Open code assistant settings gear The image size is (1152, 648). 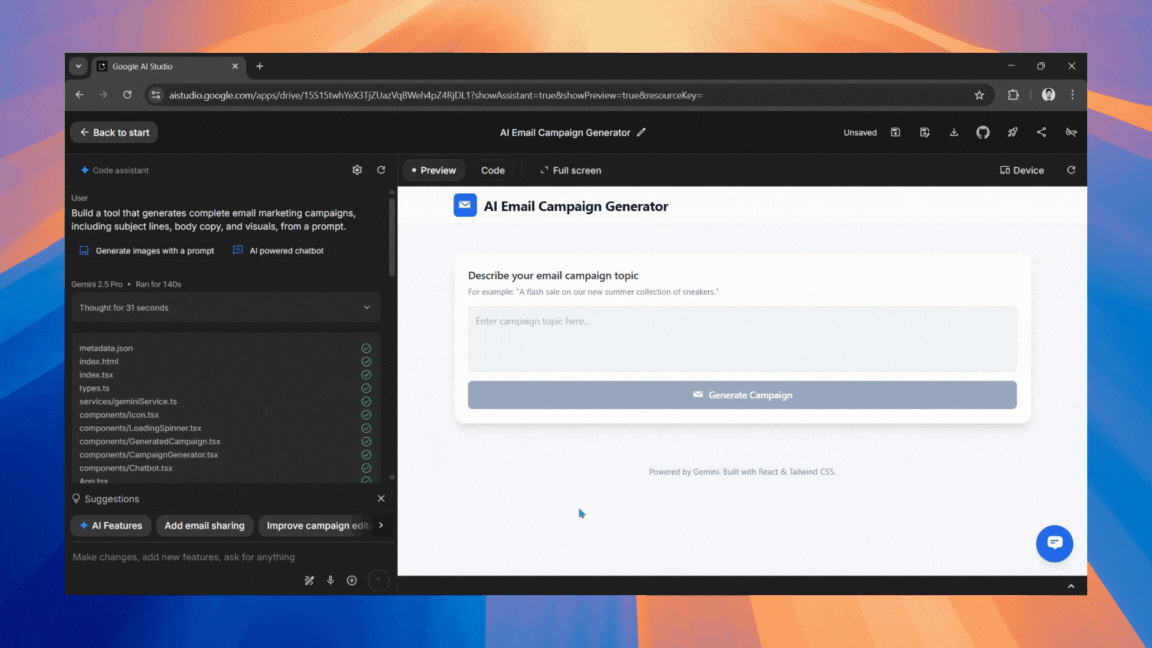coord(357,170)
